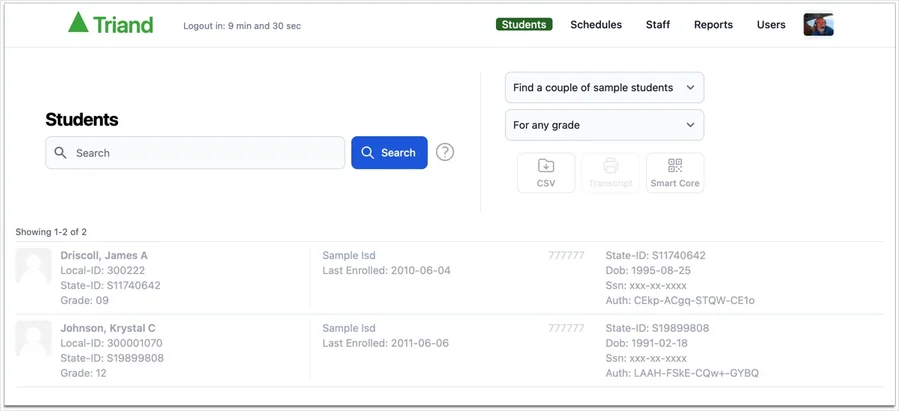The image size is (899, 411).
Task: Click the Triand triangle logo
Action: coord(78,22)
